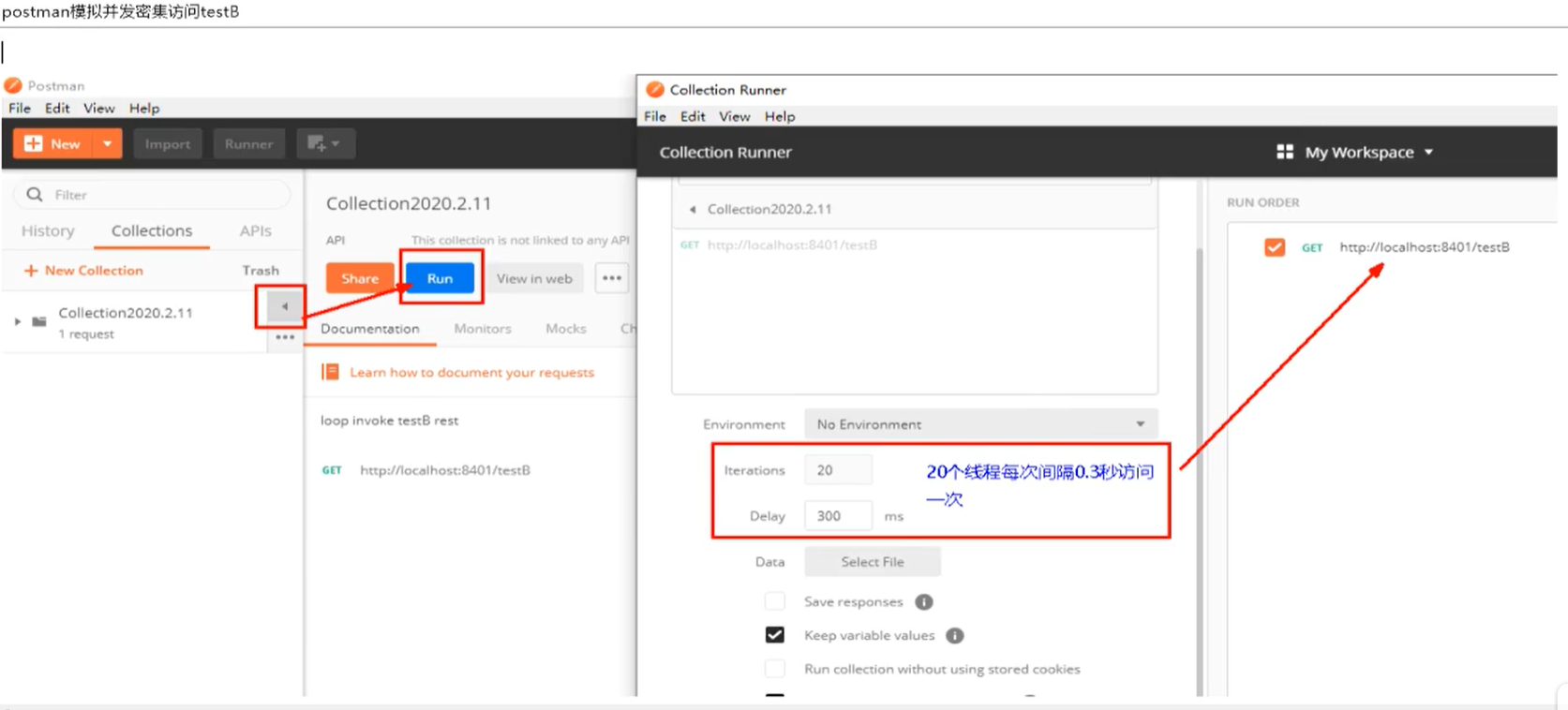This screenshot has width=1568, height=710.
Task: Switch to the Collections tab
Action: (x=152, y=230)
